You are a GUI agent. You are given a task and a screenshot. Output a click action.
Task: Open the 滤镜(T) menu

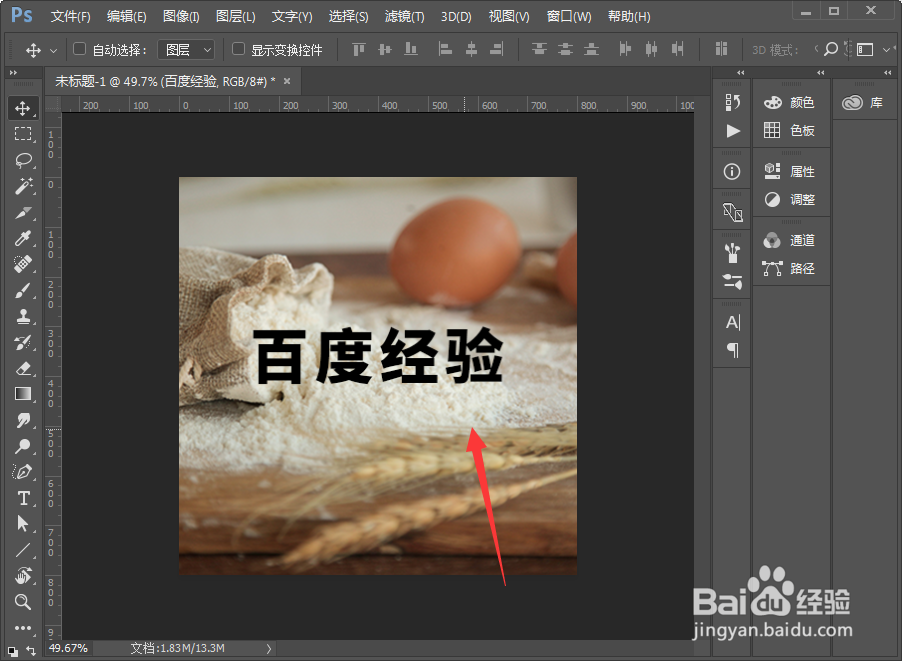(405, 16)
